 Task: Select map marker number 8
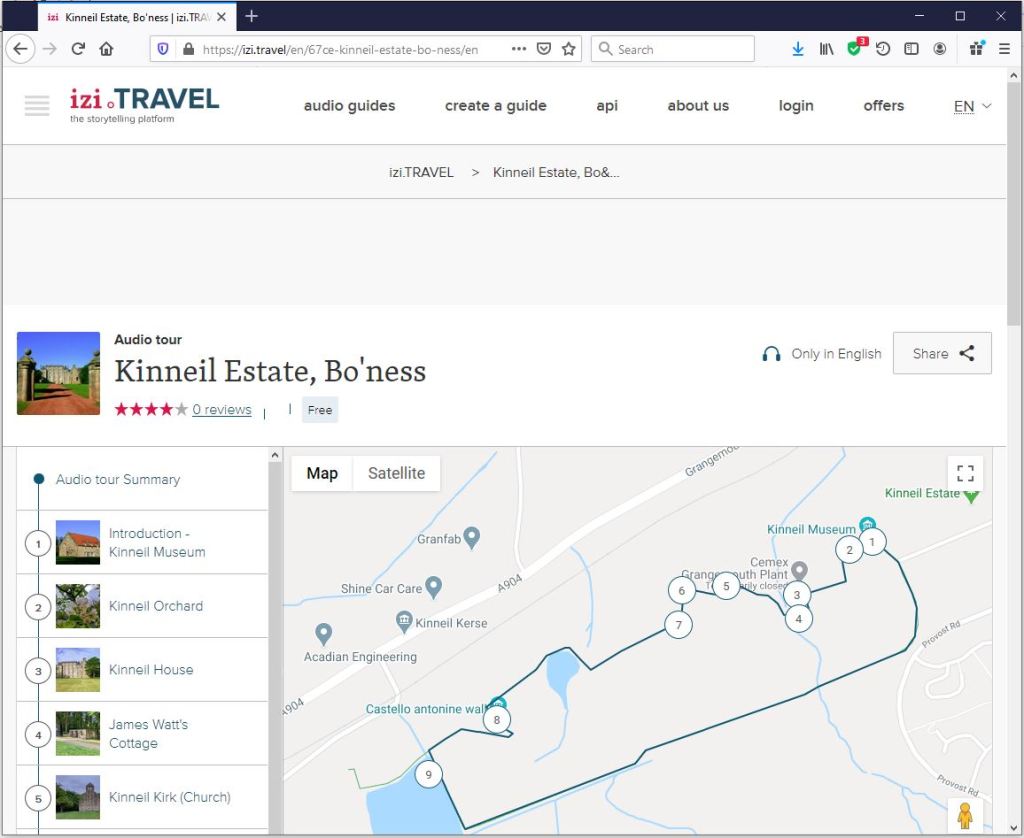(x=497, y=719)
